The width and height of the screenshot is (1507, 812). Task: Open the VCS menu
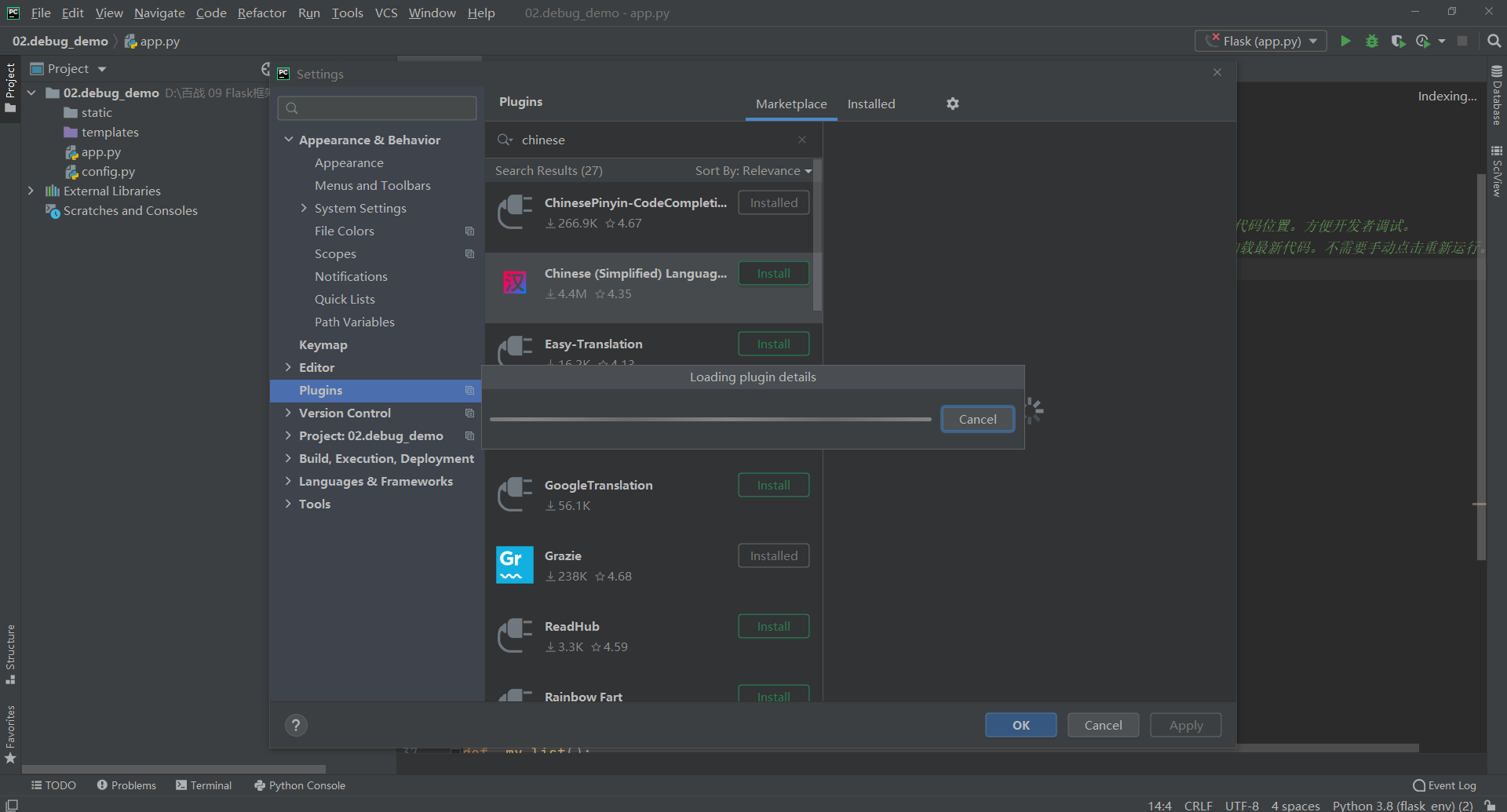tap(386, 13)
